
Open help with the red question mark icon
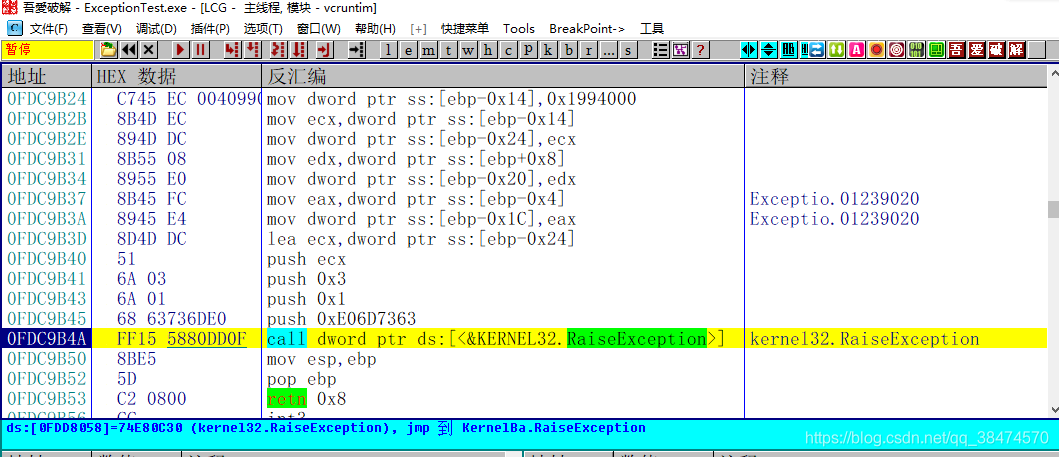(x=700, y=49)
